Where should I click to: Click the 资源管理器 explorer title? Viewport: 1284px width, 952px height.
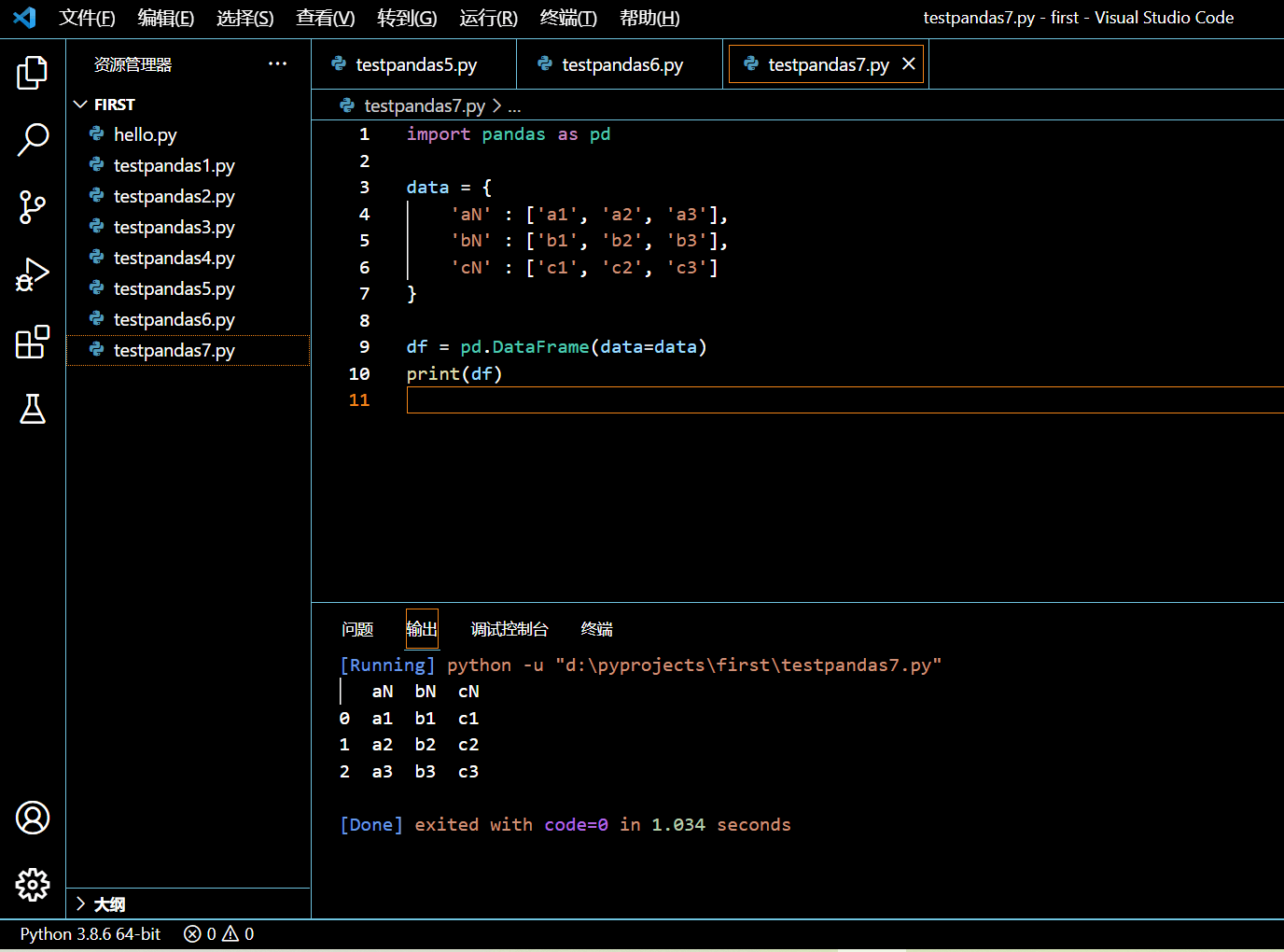[133, 64]
